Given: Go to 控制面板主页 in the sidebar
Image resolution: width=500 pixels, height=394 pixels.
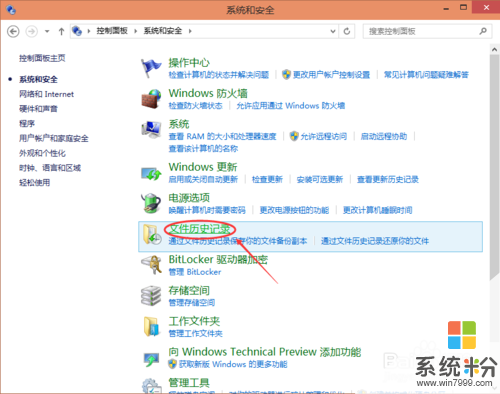Looking at the screenshot, I should pyautogui.click(x=42, y=58).
